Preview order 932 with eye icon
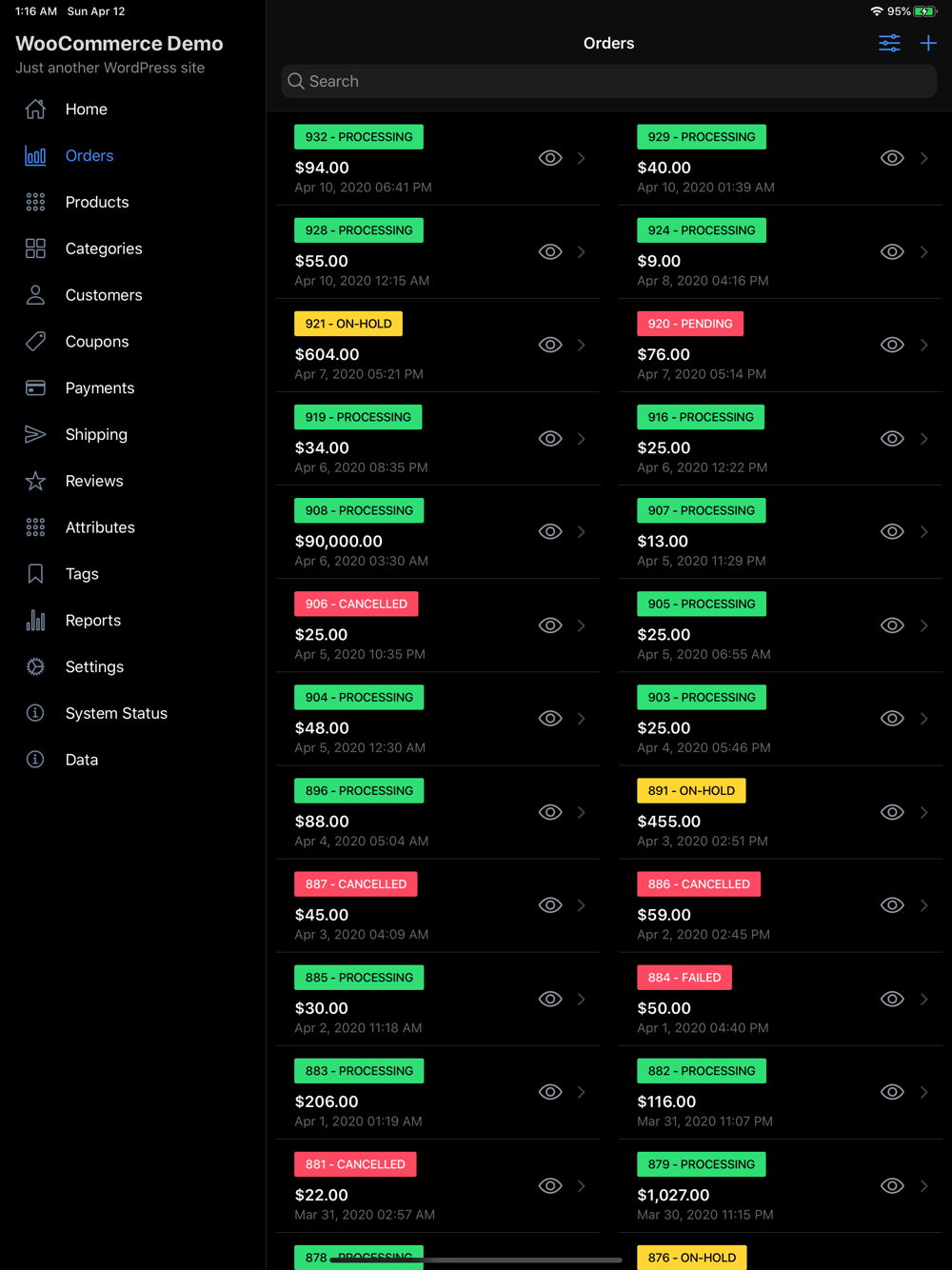 click(x=550, y=158)
